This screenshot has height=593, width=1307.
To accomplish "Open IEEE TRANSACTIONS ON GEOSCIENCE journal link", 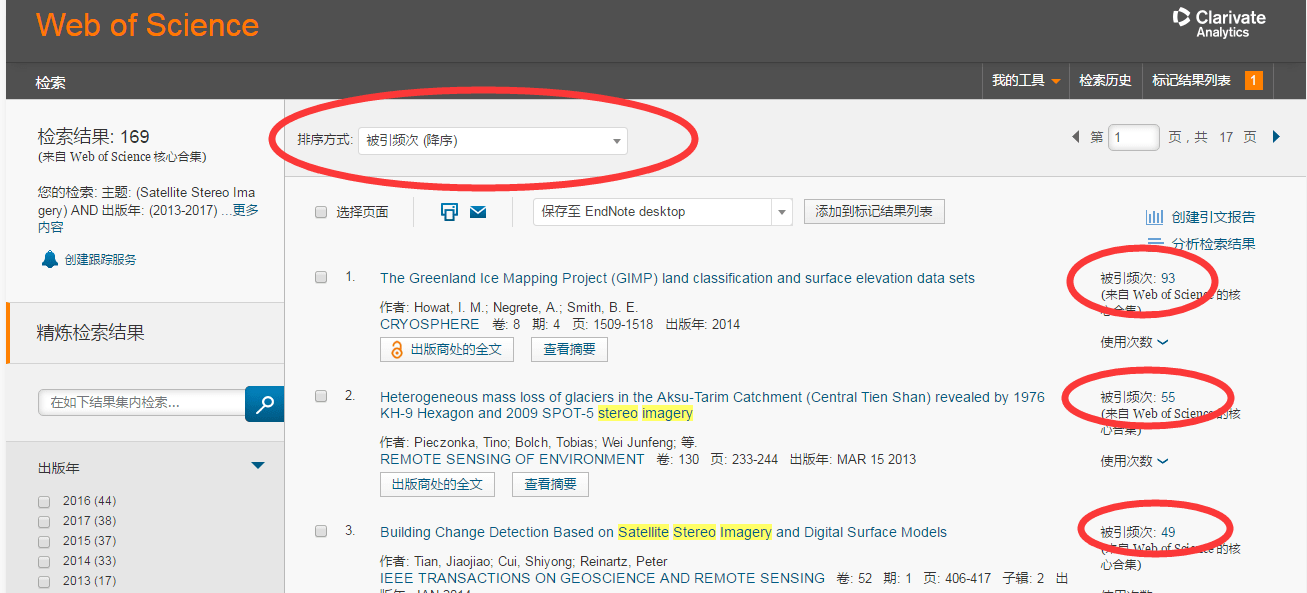I will (x=602, y=578).
